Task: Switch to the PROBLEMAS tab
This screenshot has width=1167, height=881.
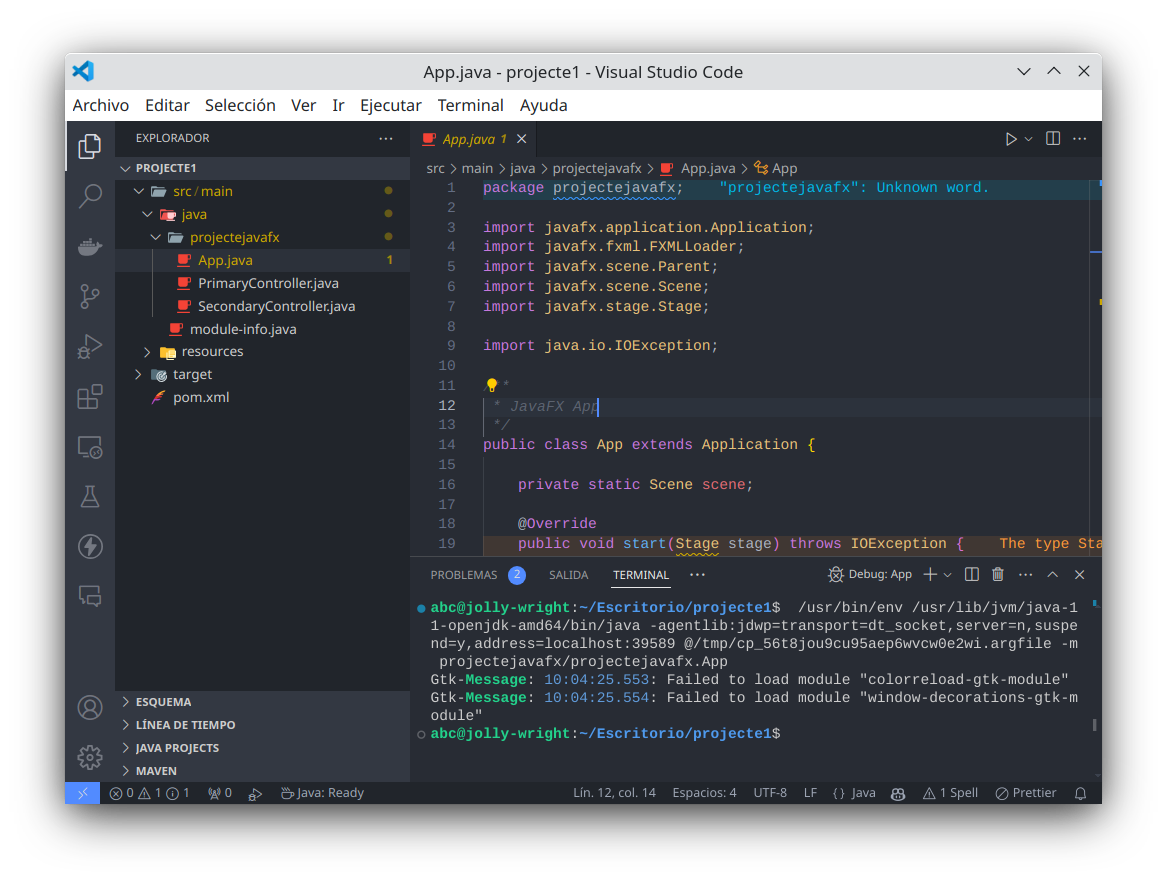Action: pyautogui.click(x=464, y=574)
